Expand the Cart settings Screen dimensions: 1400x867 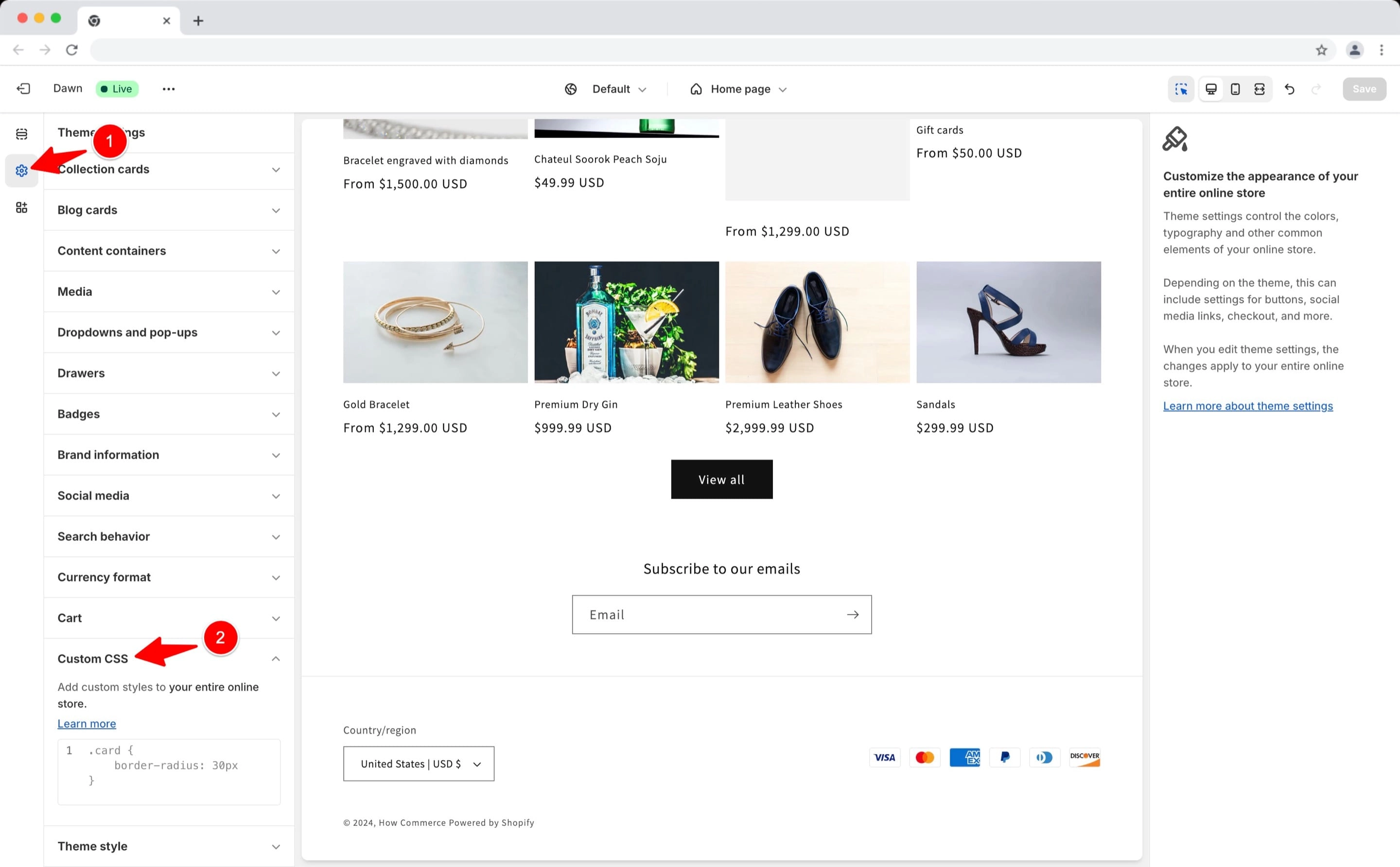coord(169,618)
